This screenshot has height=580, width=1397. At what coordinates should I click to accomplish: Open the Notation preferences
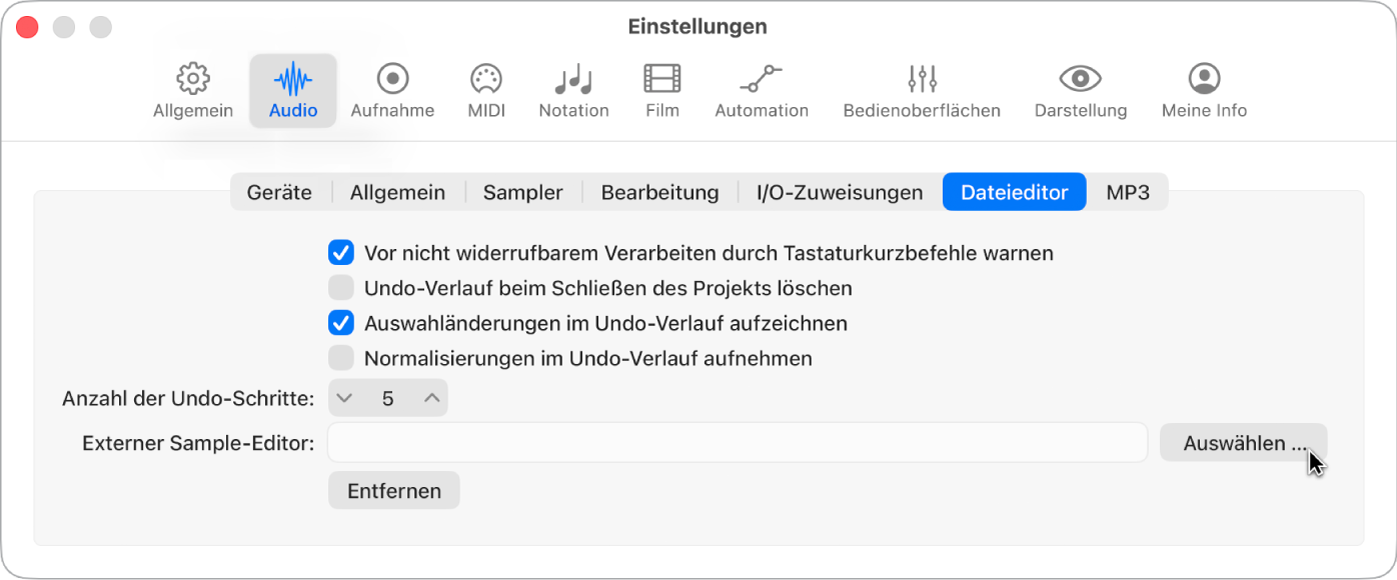573,90
